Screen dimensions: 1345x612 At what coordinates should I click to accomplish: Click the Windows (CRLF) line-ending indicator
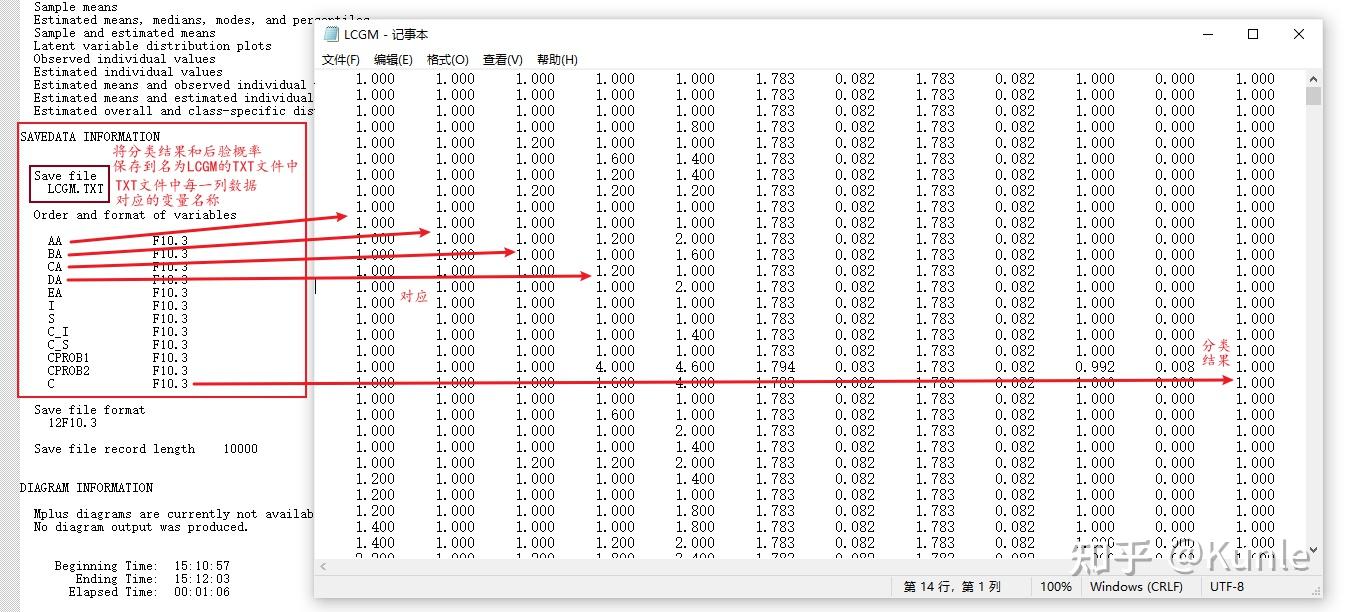[1139, 587]
